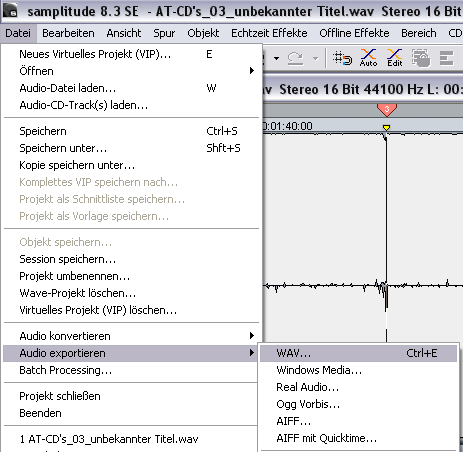Open the crossfade Edit icon
The width and height of the screenshot is (463, 452).
[x=395, y=58]
